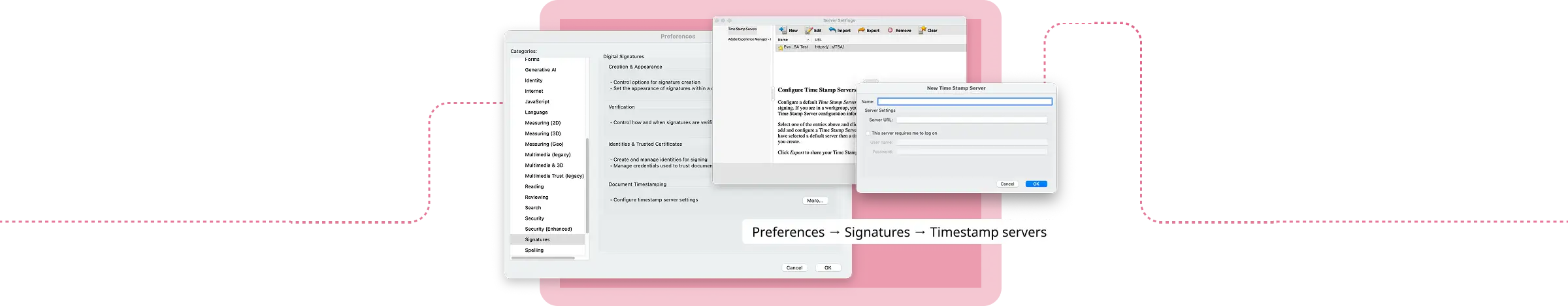This screenshot has width=1568, height=306.
Task: Choose the Security (Enhanced) category
Action: (548, 229)
